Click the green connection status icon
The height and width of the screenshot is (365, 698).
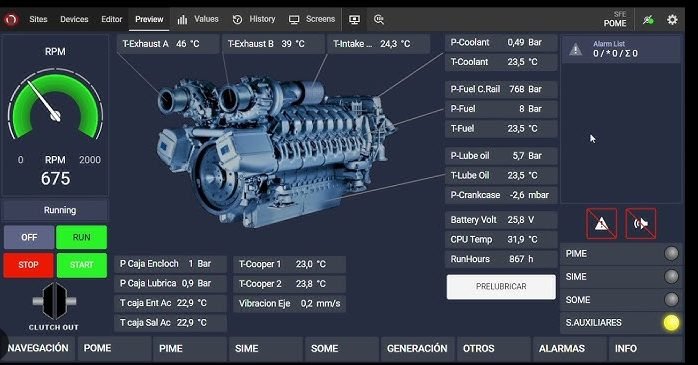click(x=649, y=20)
